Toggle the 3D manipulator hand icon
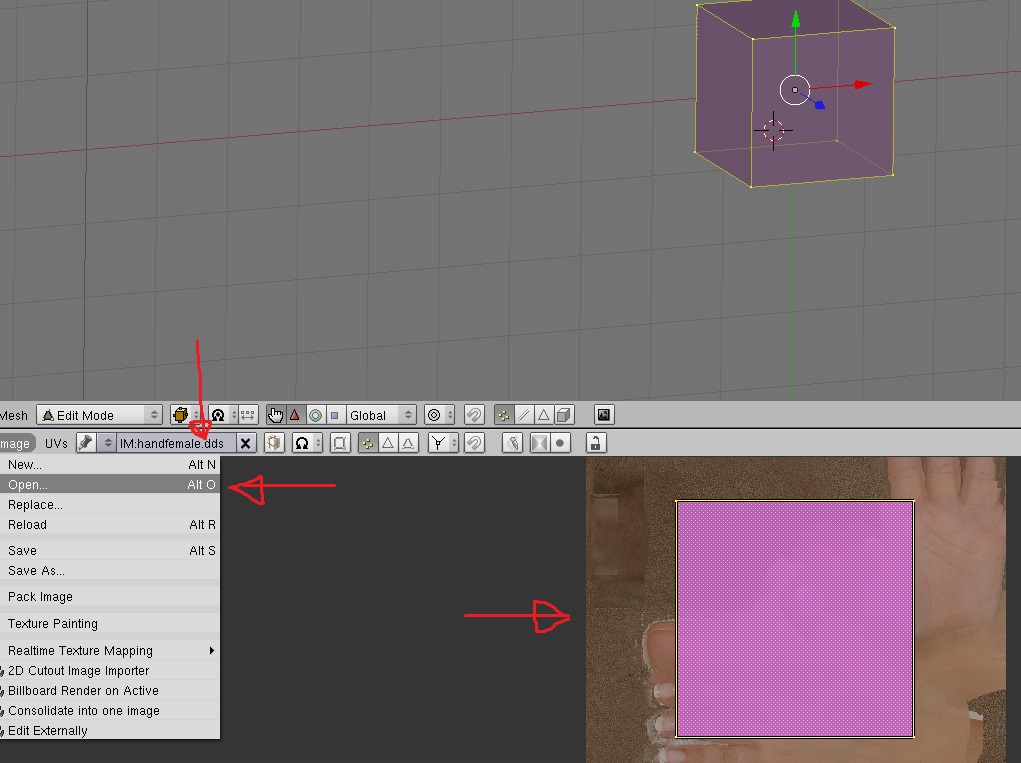Screen dimensions: 1021x763 tap(275, 415)
